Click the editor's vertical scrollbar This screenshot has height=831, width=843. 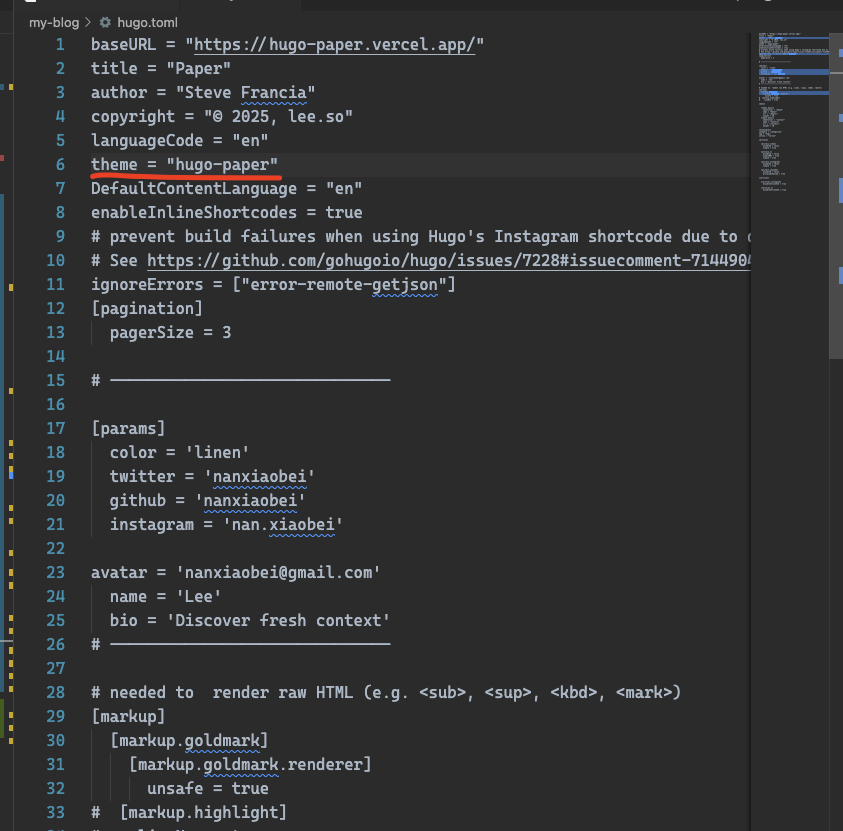[x=836, y=200]
